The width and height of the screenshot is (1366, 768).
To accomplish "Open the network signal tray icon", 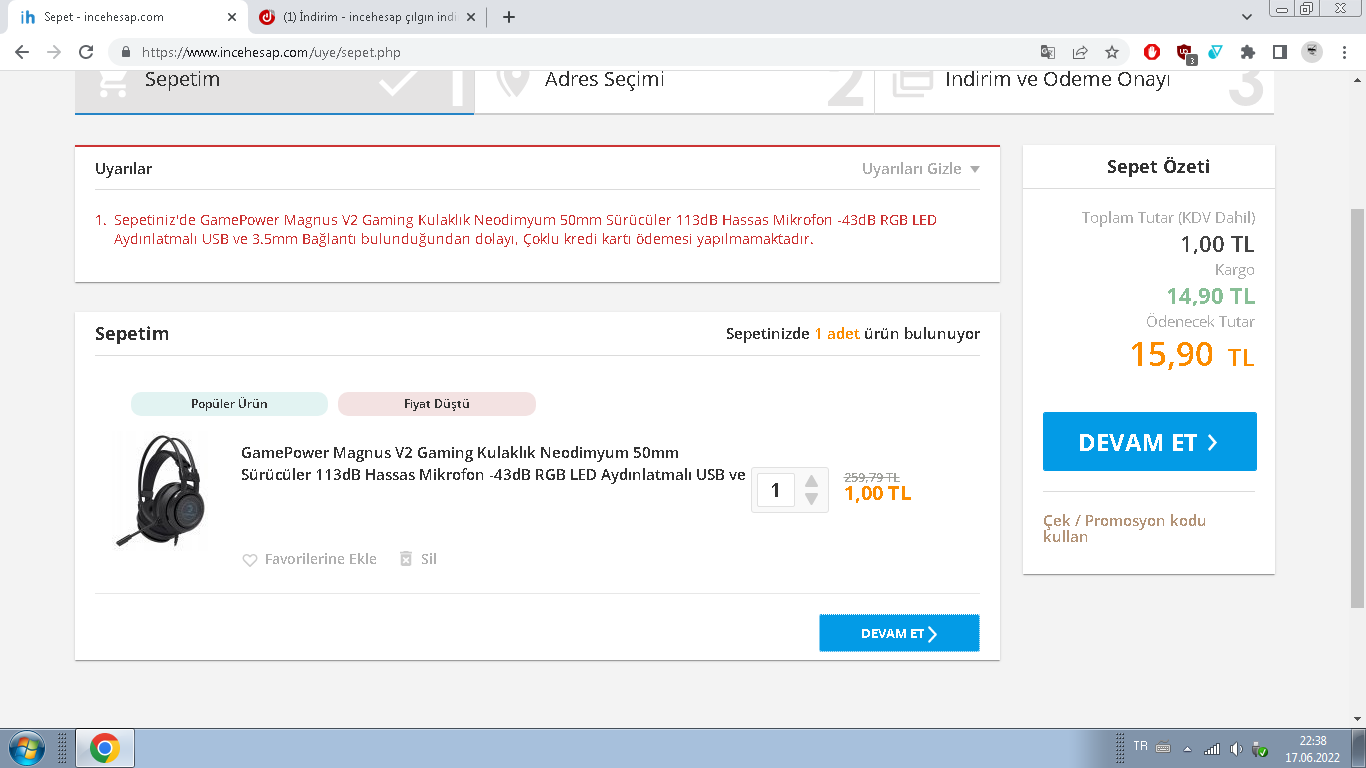I will [1212, 749].
